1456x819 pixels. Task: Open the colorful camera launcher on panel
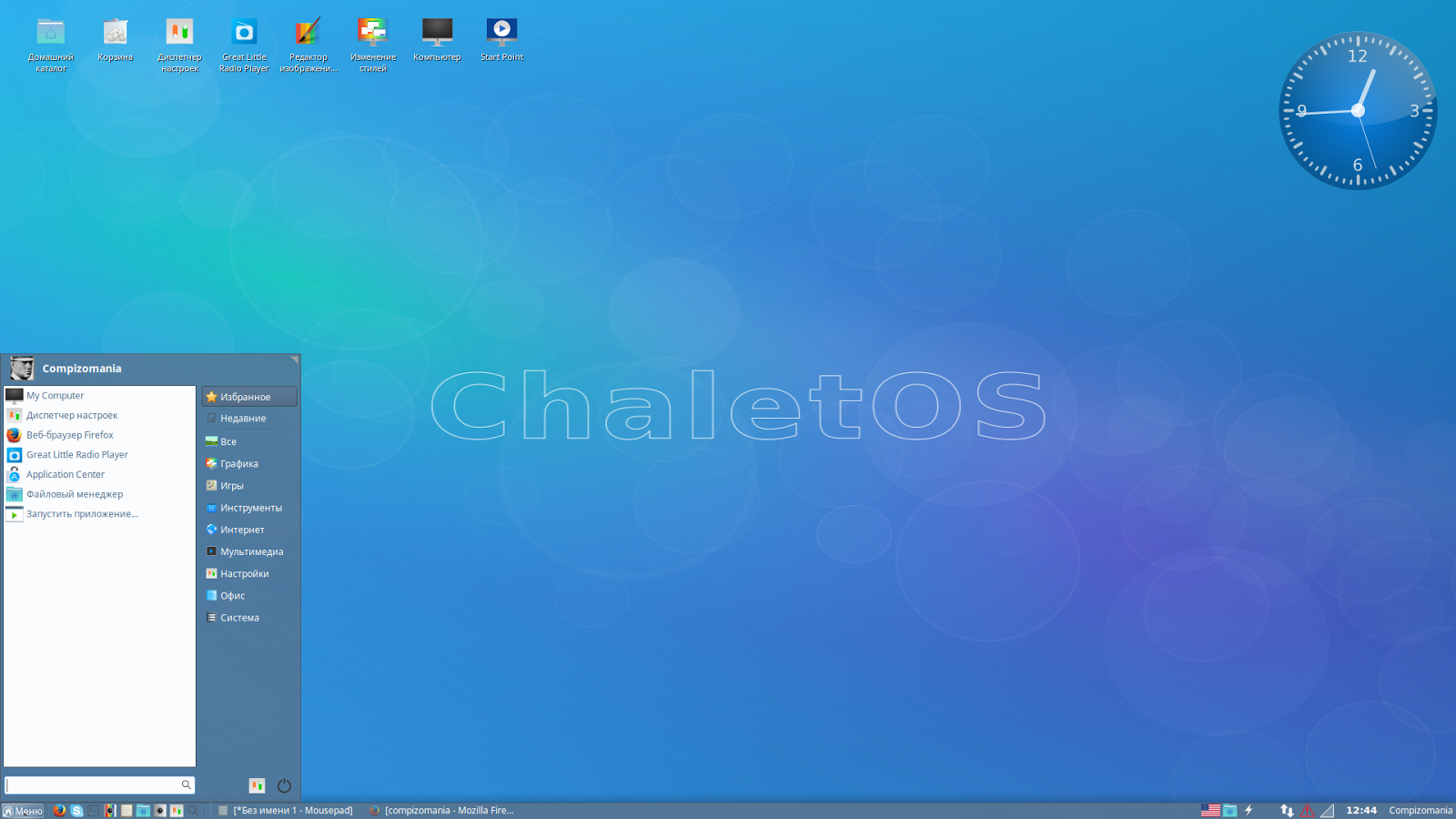110,811
